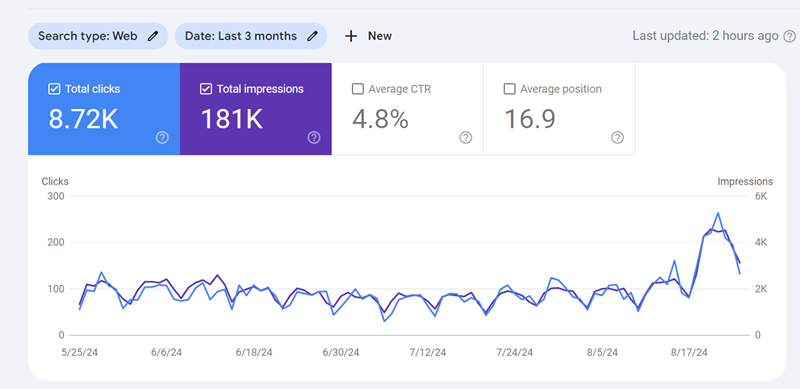Open the Date: Last 3 months chip
Screen dimensions: 800x389
(251, 36)
